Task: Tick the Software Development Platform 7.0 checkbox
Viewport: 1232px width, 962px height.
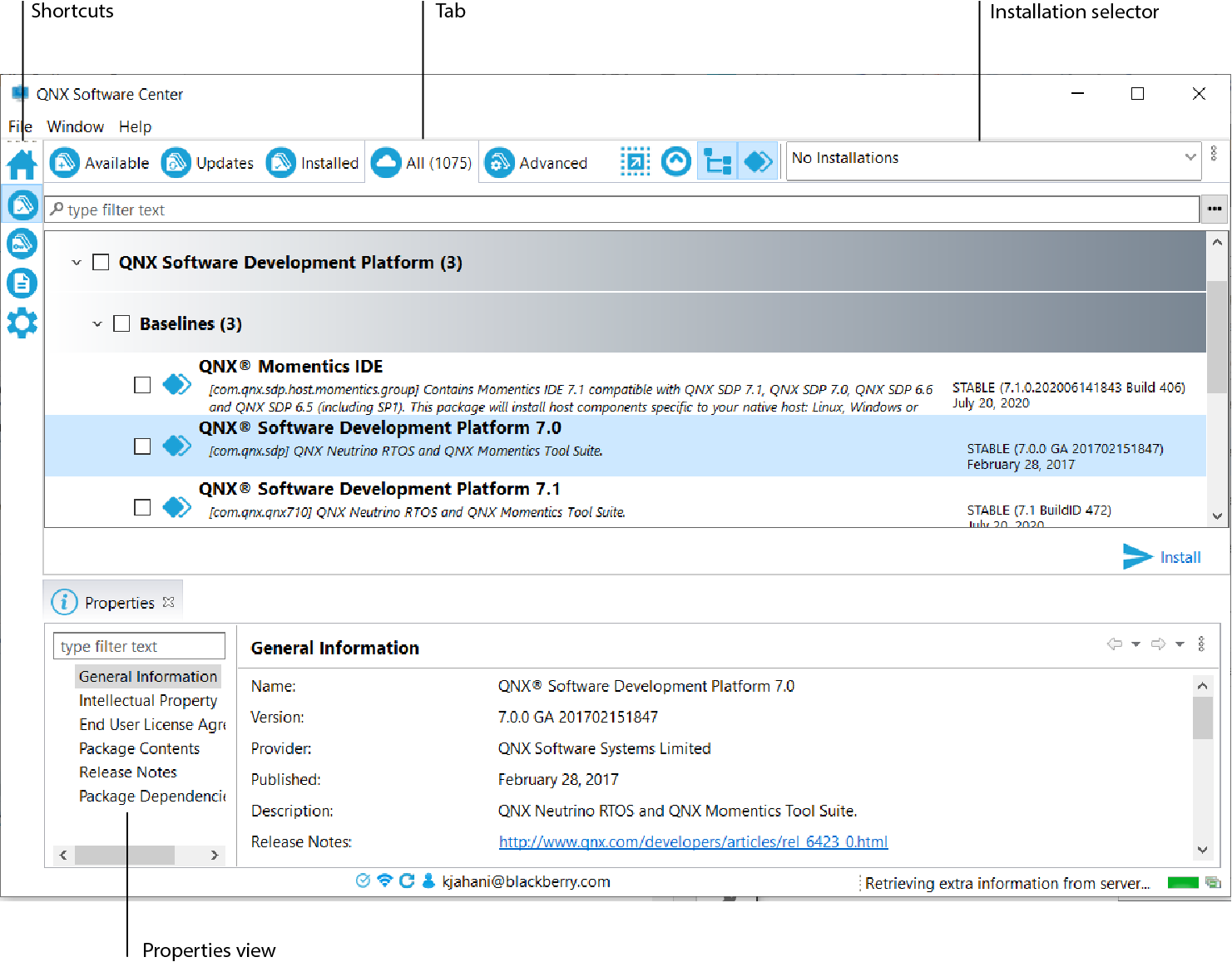Action: tap(142, 446)
